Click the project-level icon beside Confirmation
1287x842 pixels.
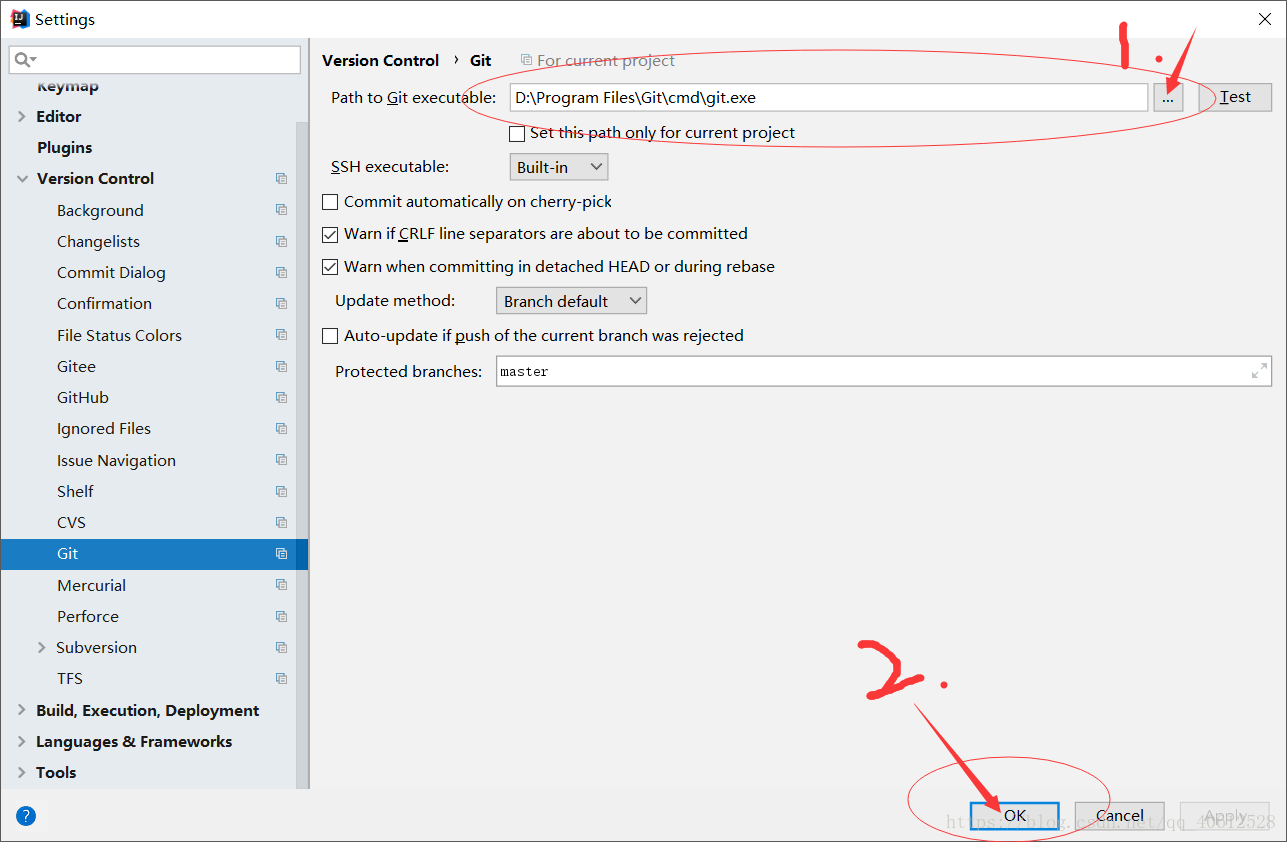(281, 303)
